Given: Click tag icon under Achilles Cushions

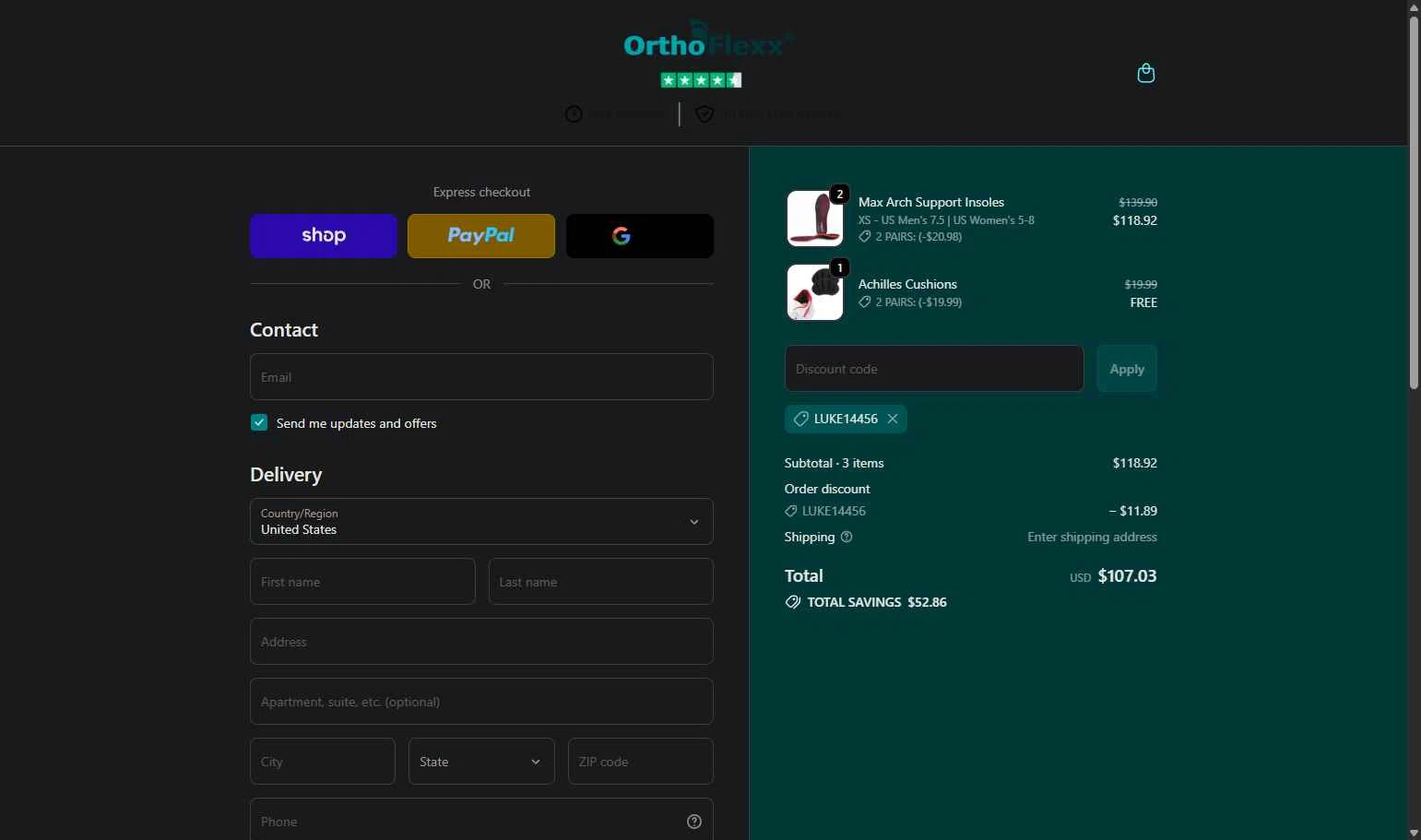Looking at the screenshot, I should 865,302.
